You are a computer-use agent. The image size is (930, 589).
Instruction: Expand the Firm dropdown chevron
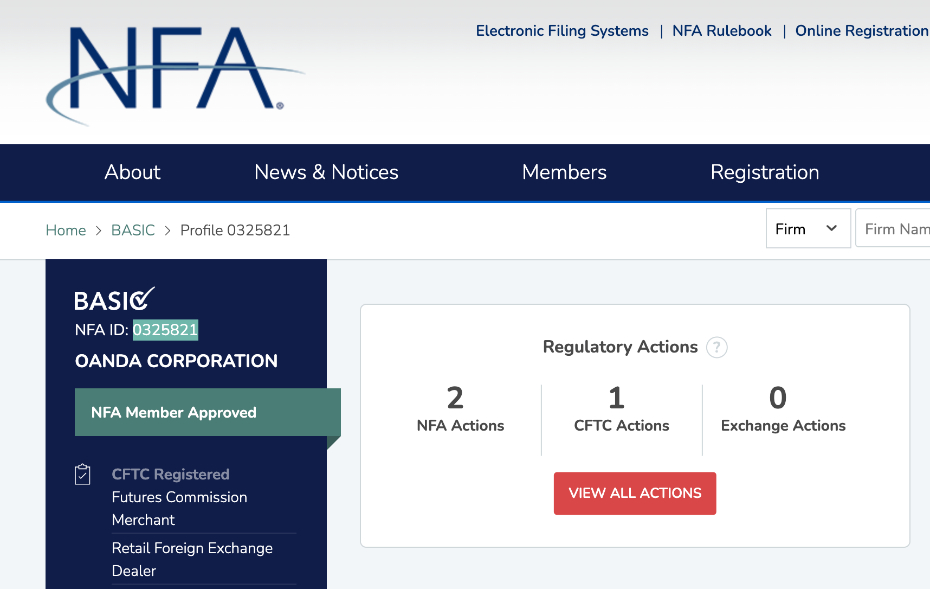[831, 228]
